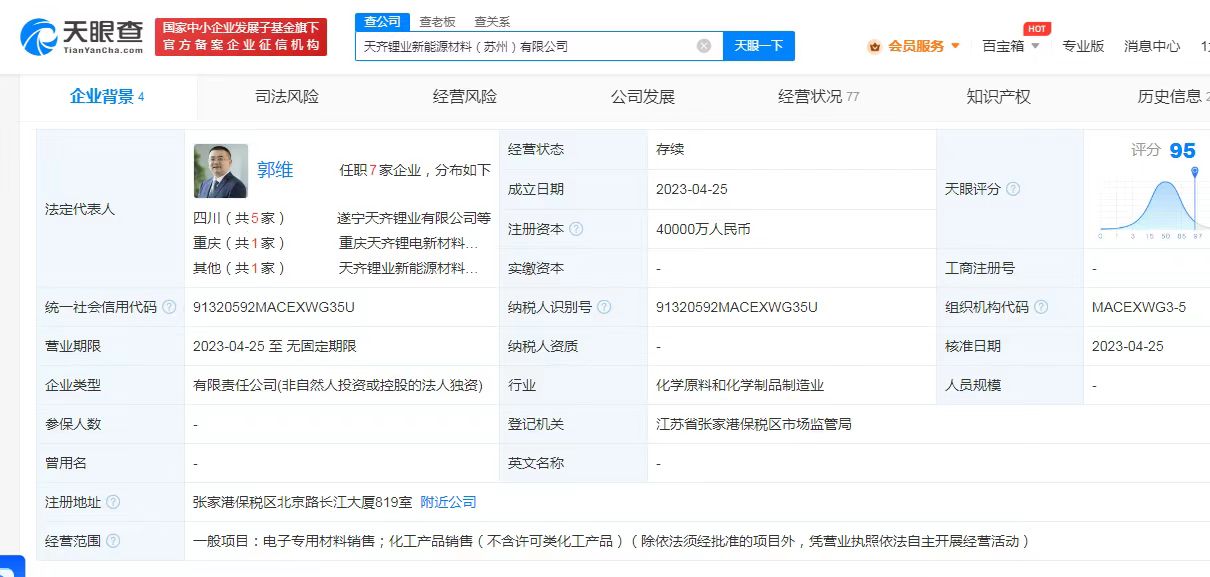Screen dimensions: 1210x577
Task: Click the 天眼评分 score distribution chart
Action: (1152, 204)
